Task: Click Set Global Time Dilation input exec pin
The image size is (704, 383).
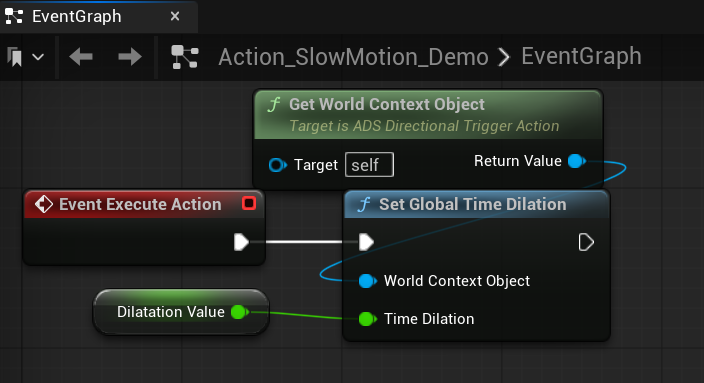Action: pos(366,242)
